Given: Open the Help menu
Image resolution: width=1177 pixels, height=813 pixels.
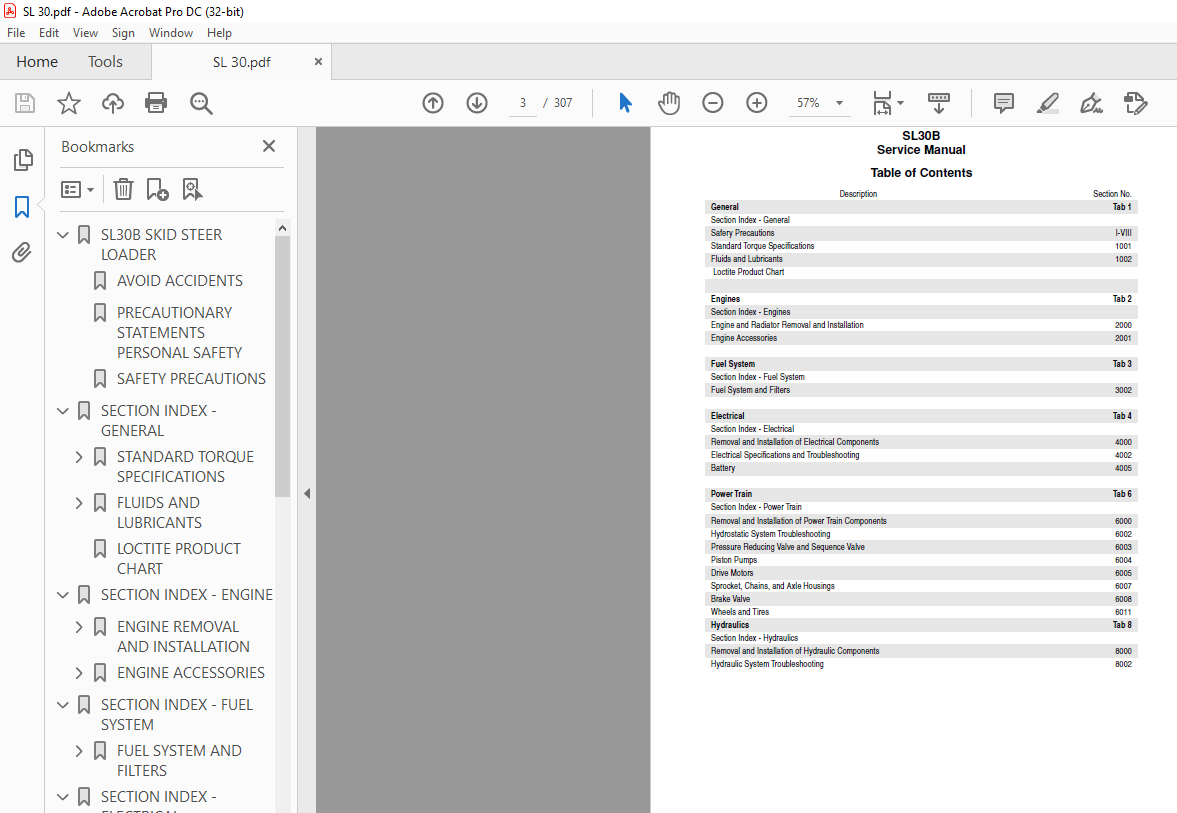Looking at the screenshot, I should [219, 33].
